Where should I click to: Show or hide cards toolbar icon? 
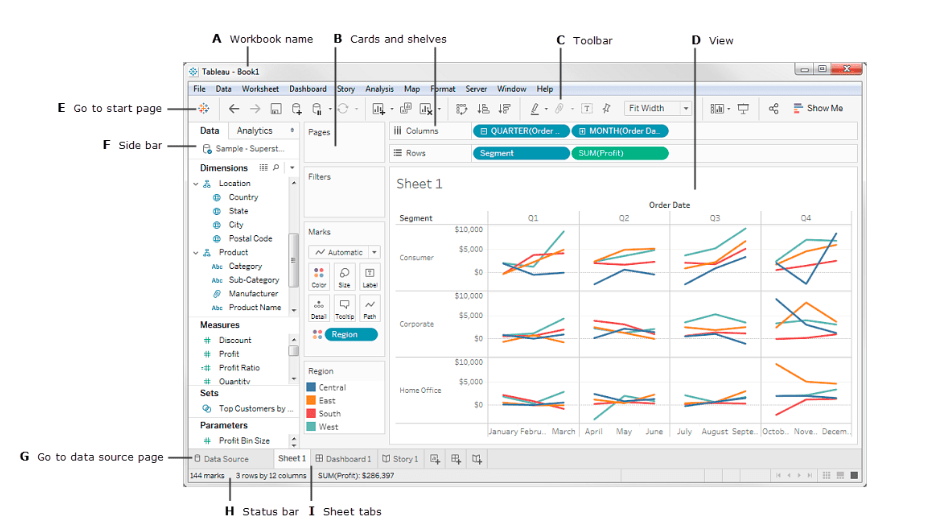click(x=717, y=109)
